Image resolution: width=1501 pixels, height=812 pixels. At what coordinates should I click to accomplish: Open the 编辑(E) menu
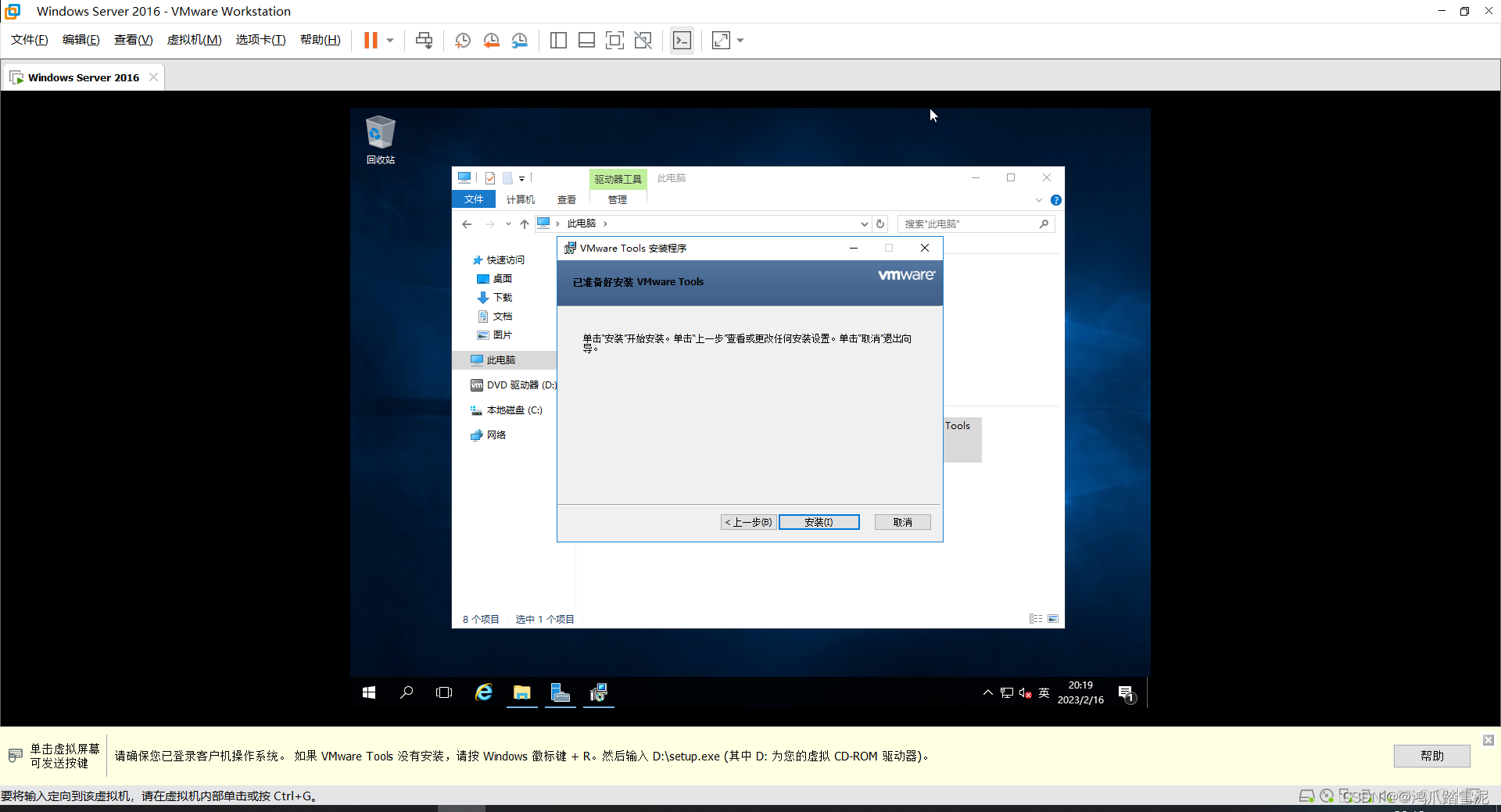pos(81,40)
